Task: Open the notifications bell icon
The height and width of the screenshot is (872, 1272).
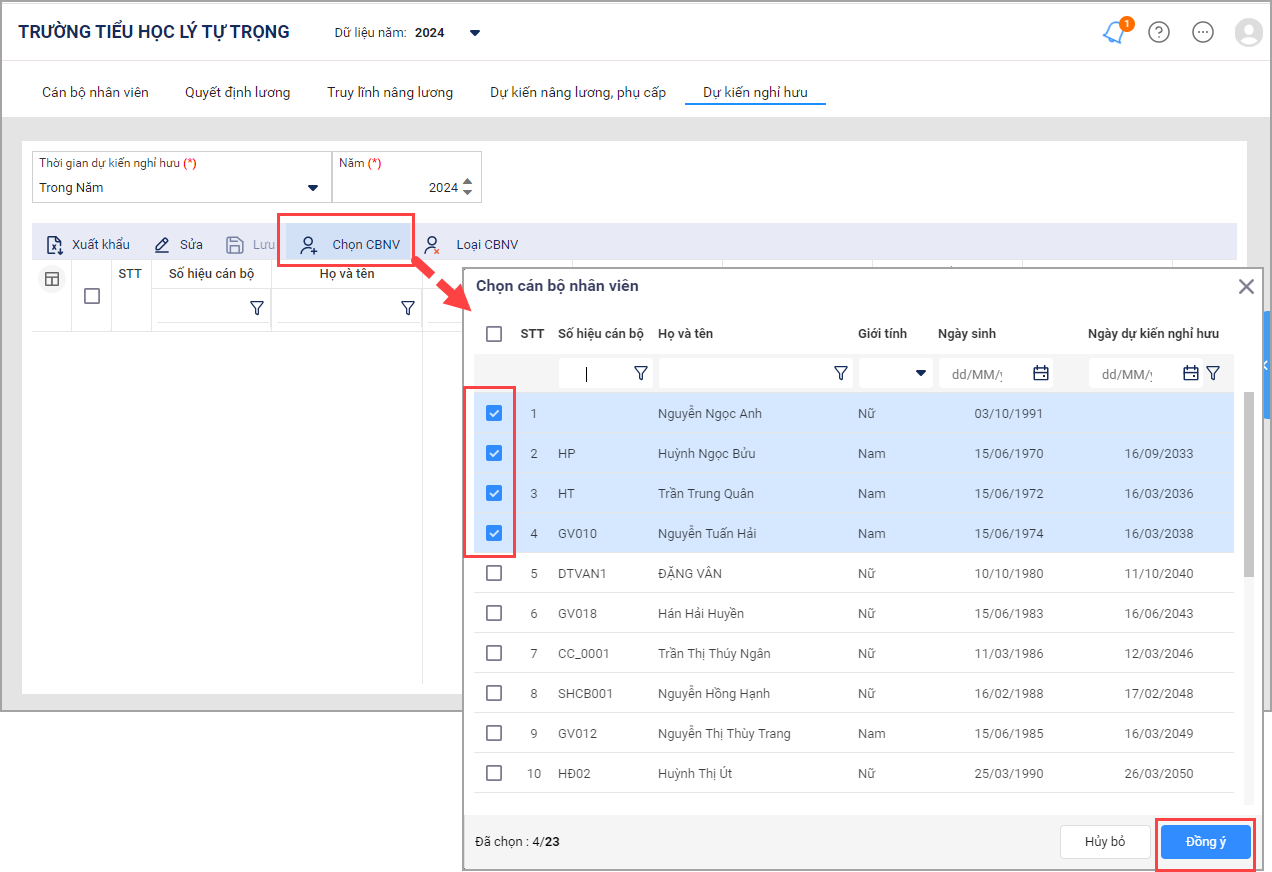Action: click(x=1113, y=32)
